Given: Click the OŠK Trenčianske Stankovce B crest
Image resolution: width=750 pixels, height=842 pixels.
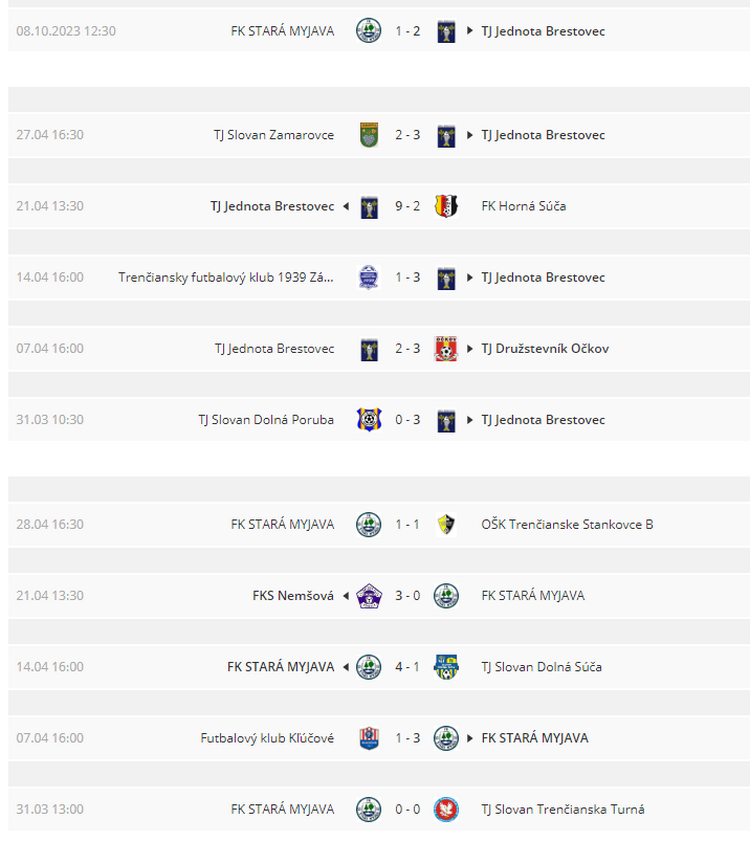Looking at the screenshot, I should [x=446, y=525].
